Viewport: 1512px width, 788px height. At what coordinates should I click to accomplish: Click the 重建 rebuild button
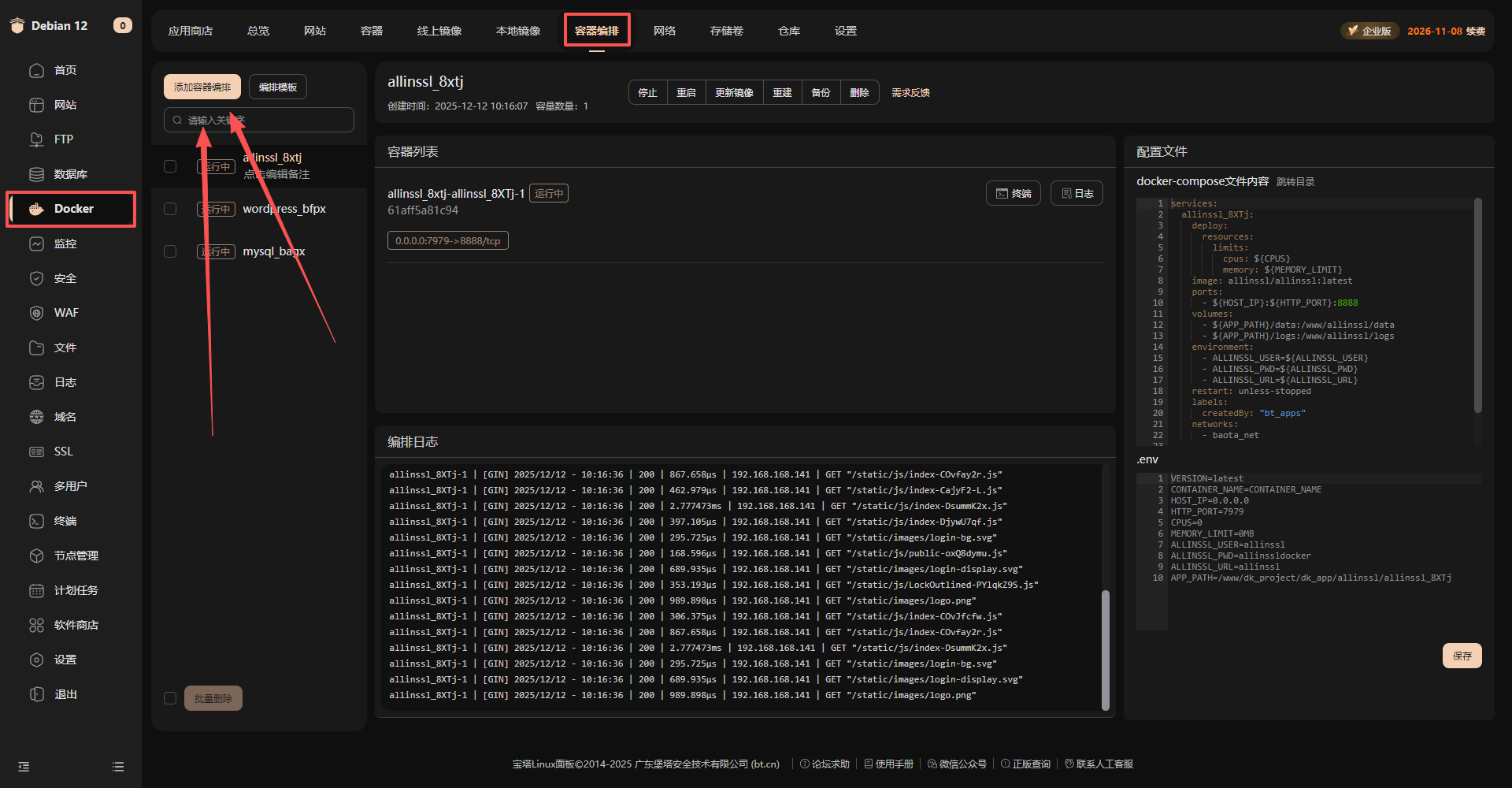pos(782,92)
